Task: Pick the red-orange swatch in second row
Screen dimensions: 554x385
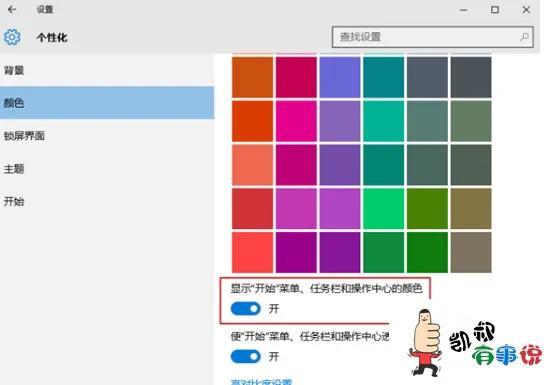Action: click(x=252, y=121)
